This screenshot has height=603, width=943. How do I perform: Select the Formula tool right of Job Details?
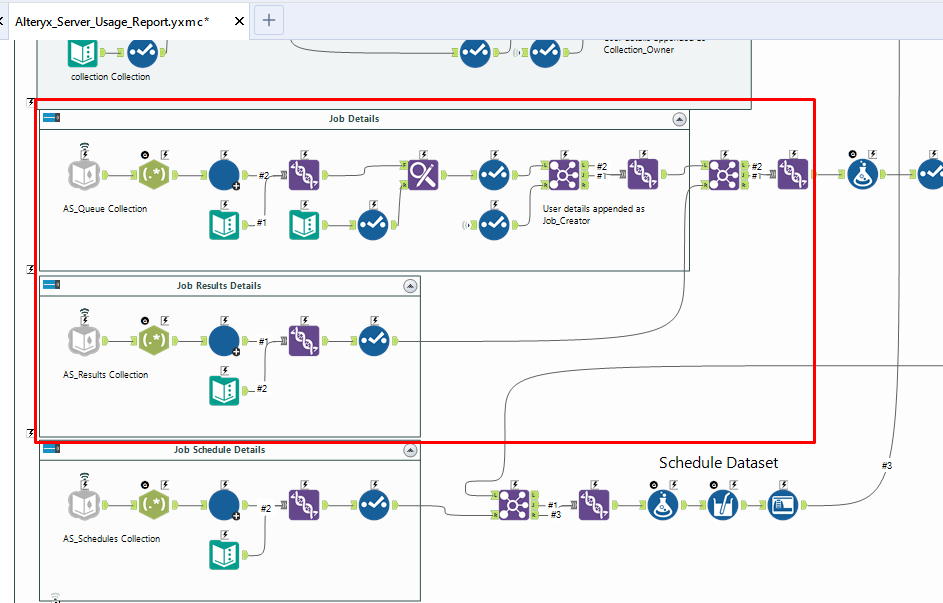point(862,174)
